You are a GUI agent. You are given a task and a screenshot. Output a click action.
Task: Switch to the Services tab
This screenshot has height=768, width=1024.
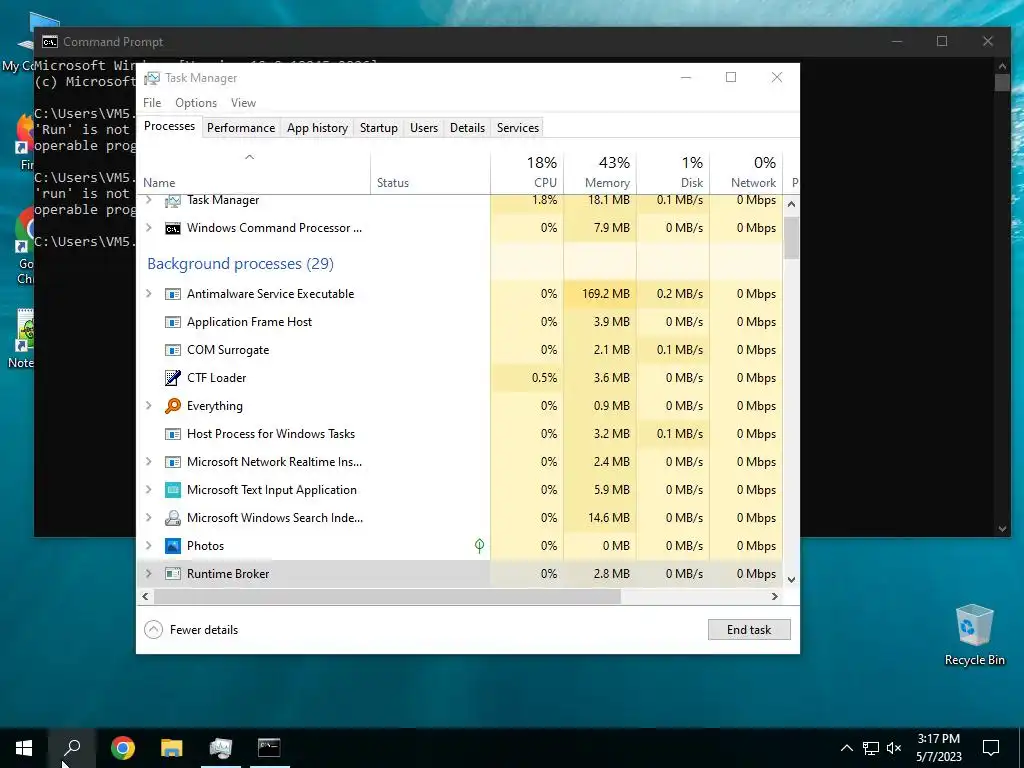[x=518, y=128]
